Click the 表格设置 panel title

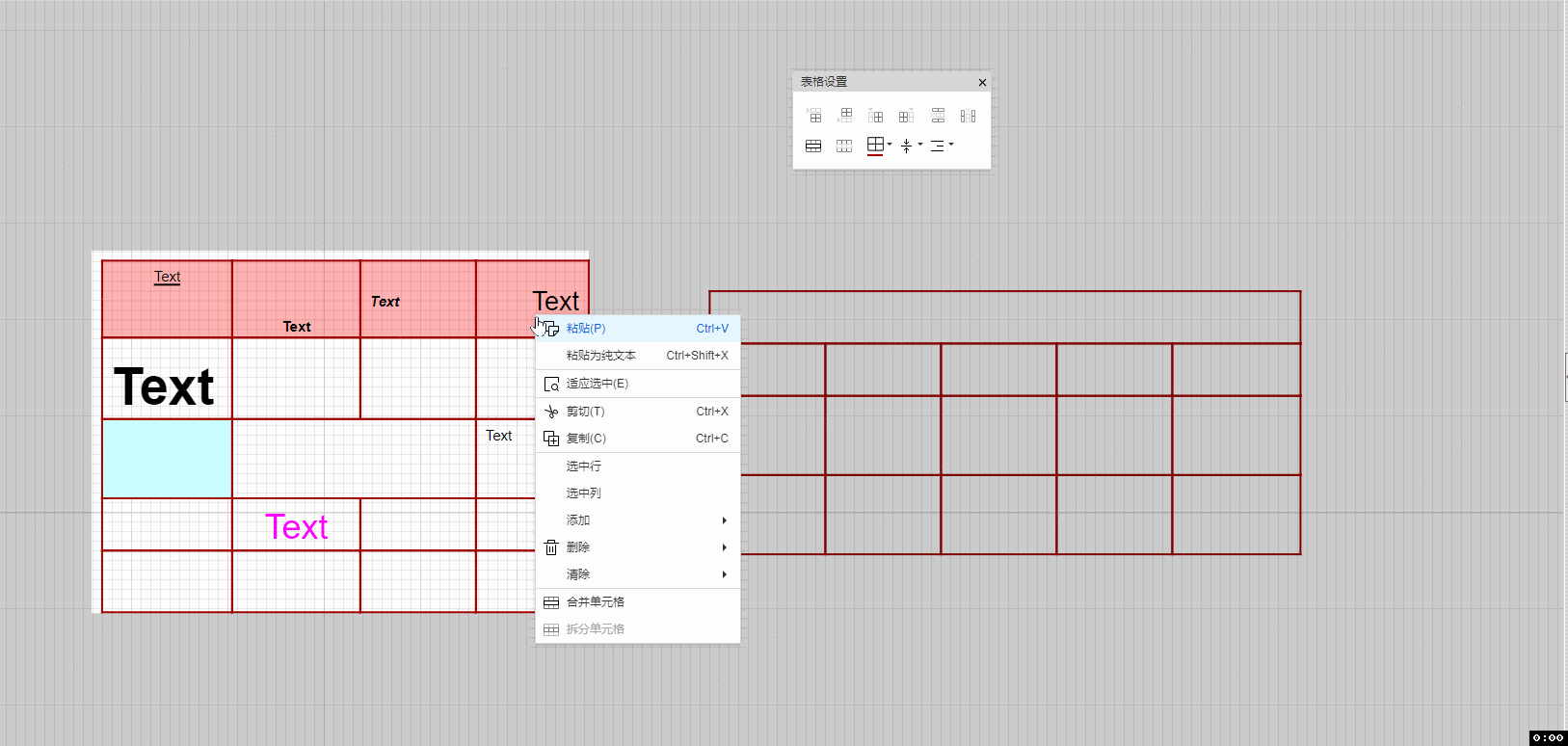(x=824, y=82)
